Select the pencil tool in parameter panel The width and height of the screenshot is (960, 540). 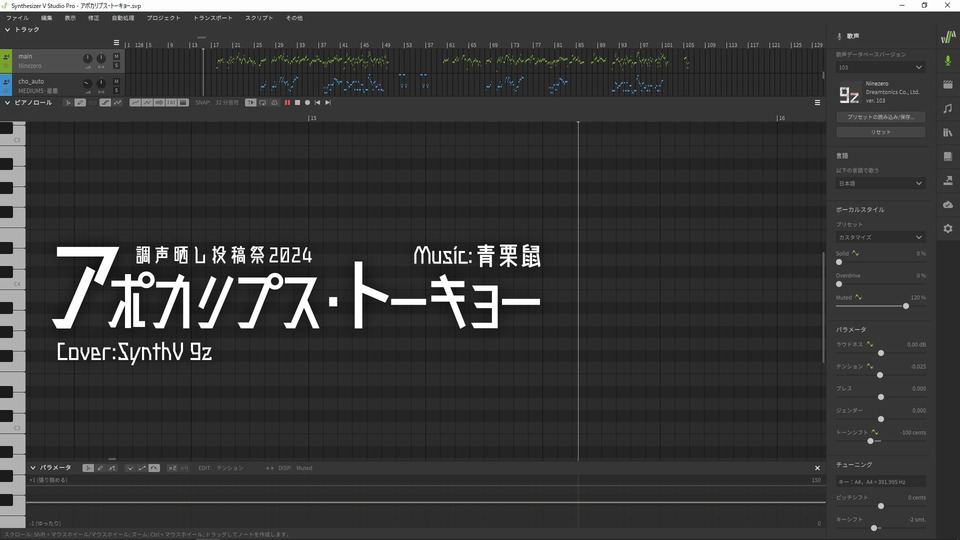click(100, 468)
